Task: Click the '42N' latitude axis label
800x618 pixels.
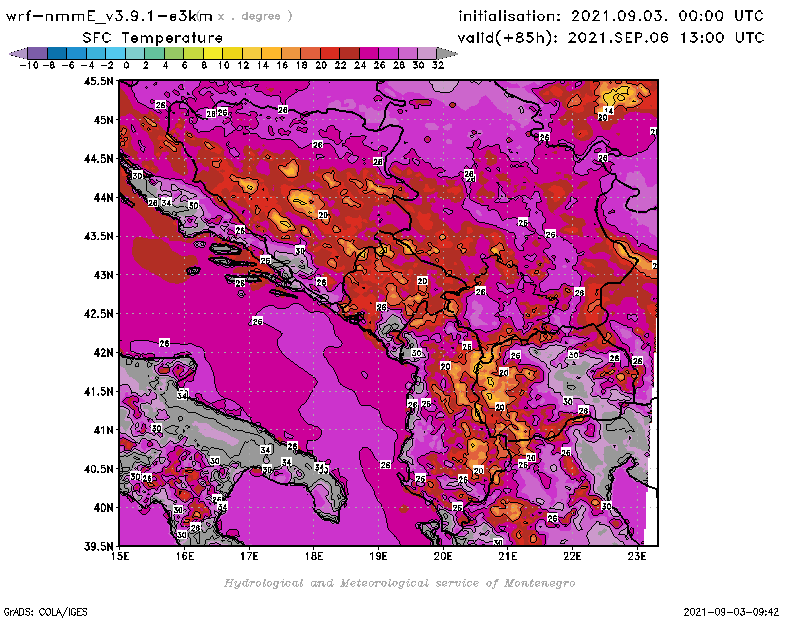Action: (x=103, y=352)
